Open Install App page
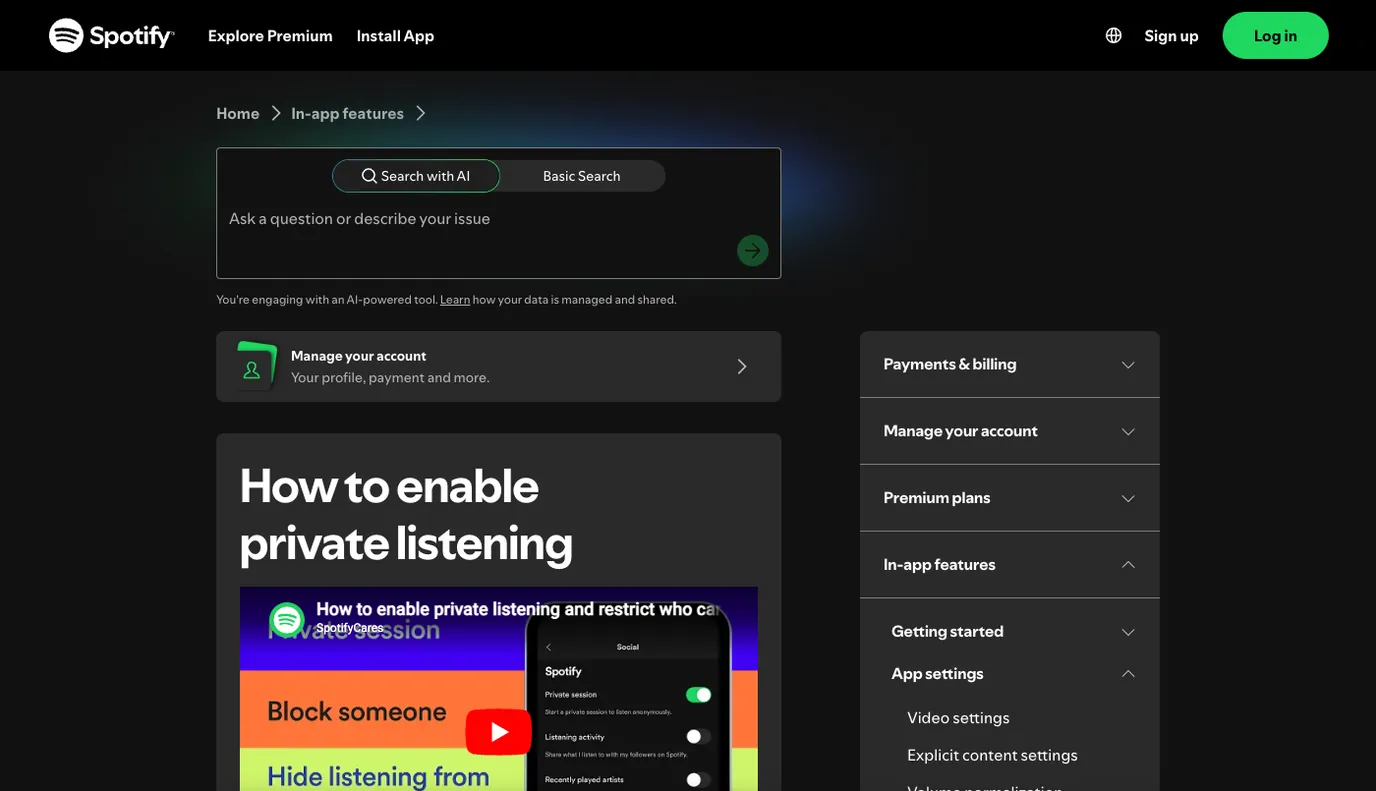The width and height of the screenshot is (1376, 791). 395,35
